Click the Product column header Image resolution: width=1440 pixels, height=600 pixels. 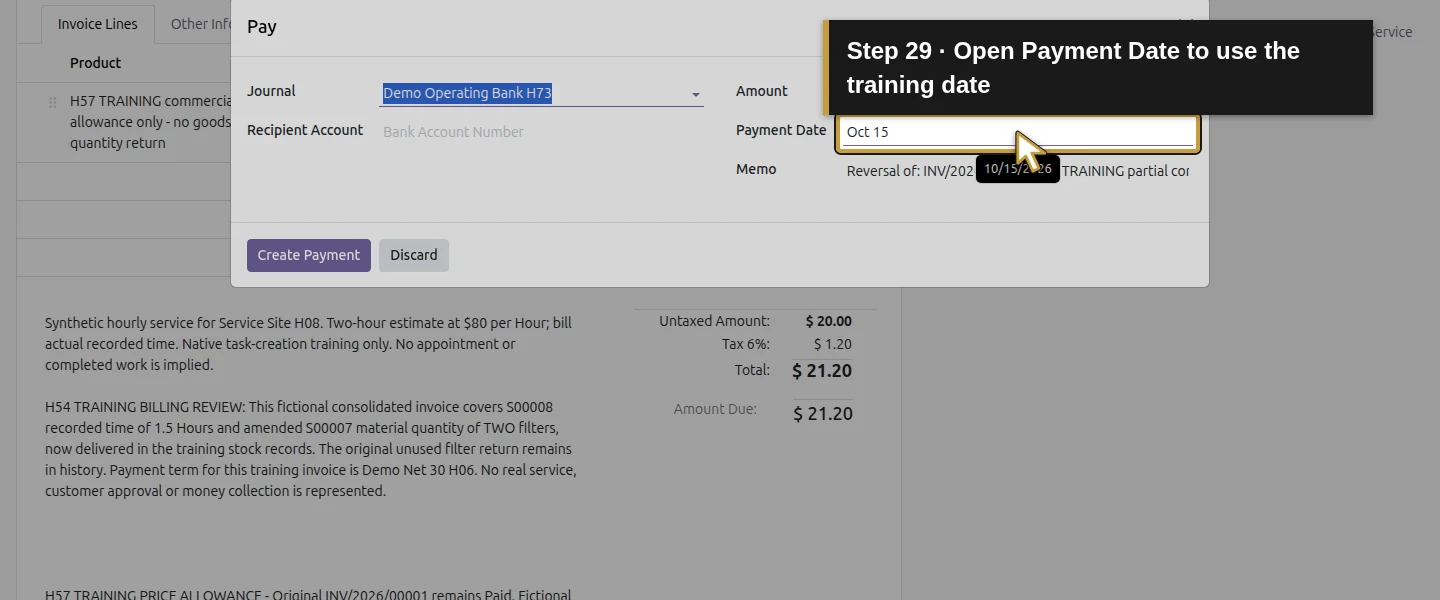pos(96,63)
